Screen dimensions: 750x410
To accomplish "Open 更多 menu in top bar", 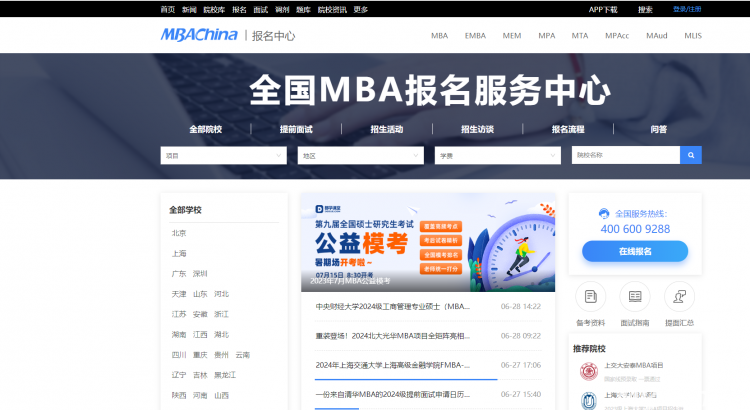I will (361, 10).
